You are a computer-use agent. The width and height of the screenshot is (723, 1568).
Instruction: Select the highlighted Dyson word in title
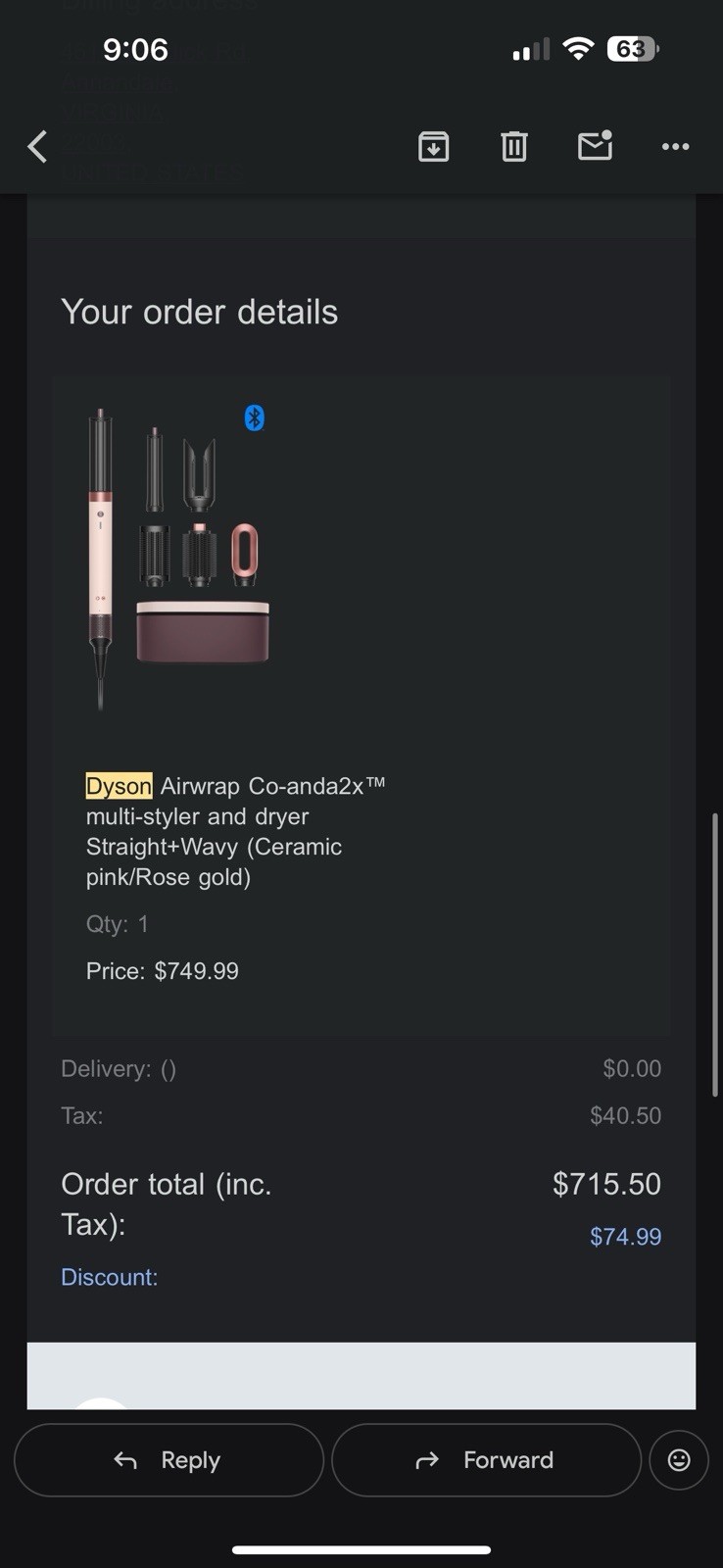point(119,786)
